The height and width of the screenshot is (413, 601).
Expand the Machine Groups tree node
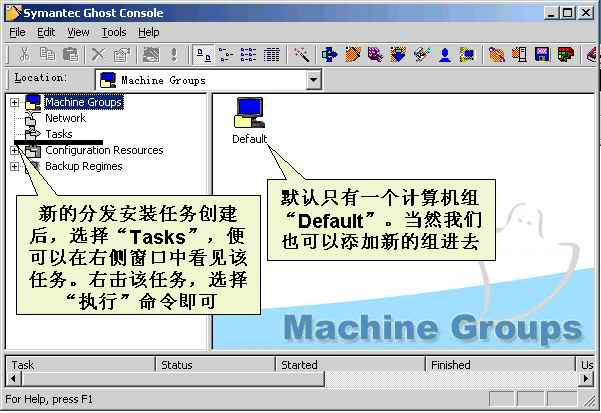click(14, 103)
